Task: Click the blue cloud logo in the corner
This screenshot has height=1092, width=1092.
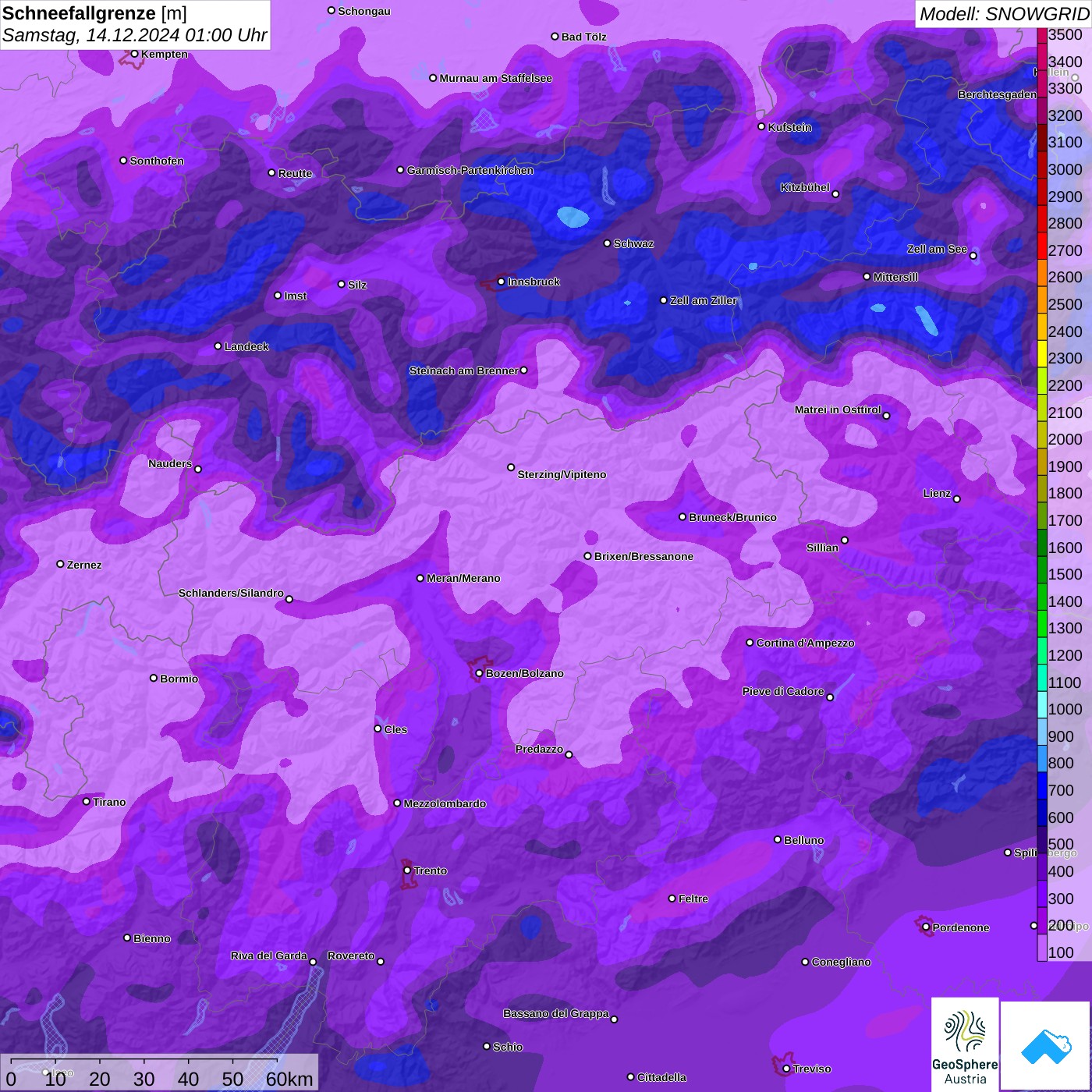Action: click(x=1046, y=1046)
